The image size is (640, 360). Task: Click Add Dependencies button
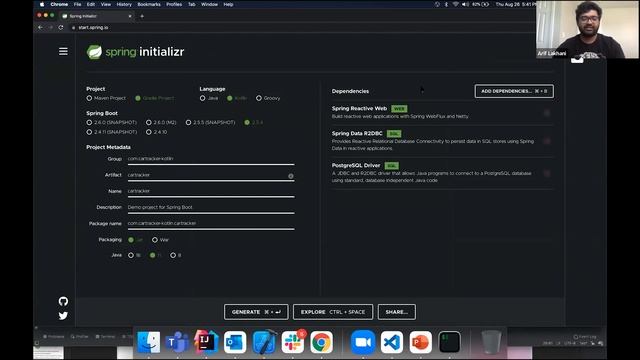[x=514, y=91]
